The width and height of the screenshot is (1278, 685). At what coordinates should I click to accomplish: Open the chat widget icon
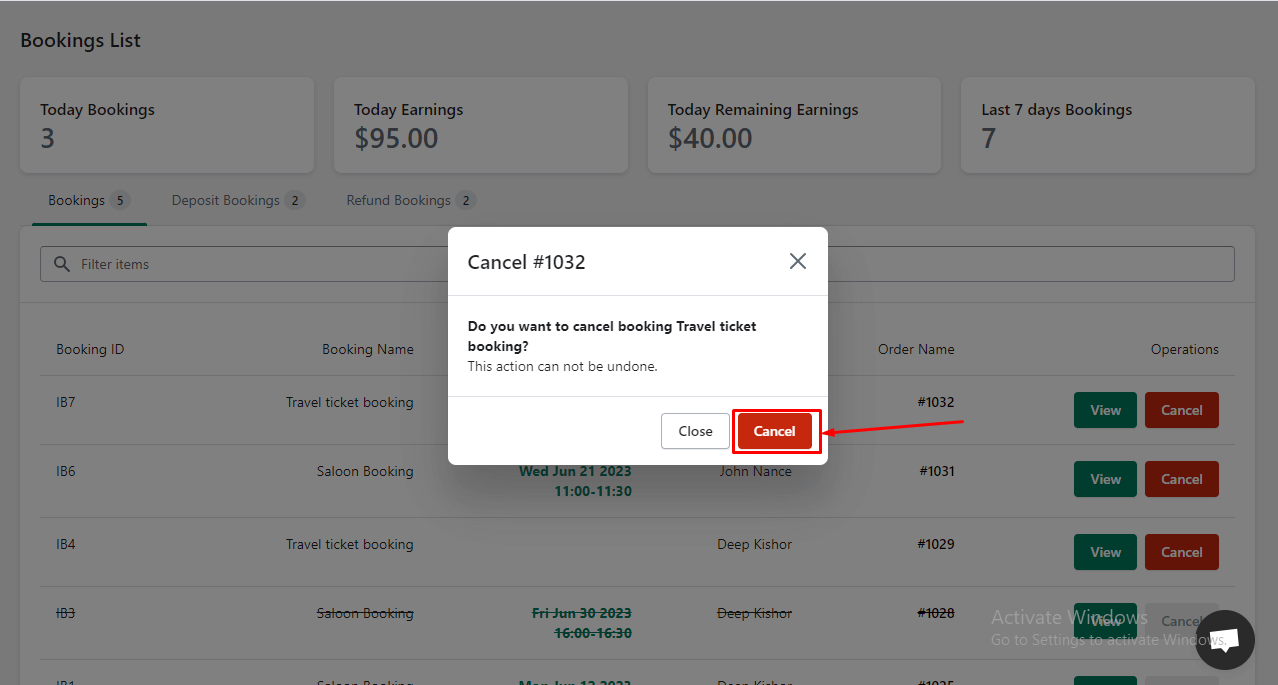point(1225,640)
